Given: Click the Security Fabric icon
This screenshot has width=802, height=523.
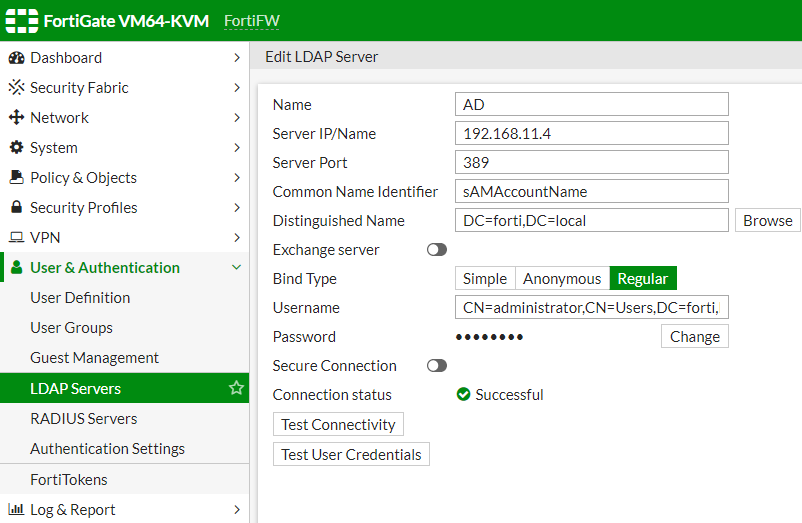Looking at the screenshot, I should click(16, 87).
